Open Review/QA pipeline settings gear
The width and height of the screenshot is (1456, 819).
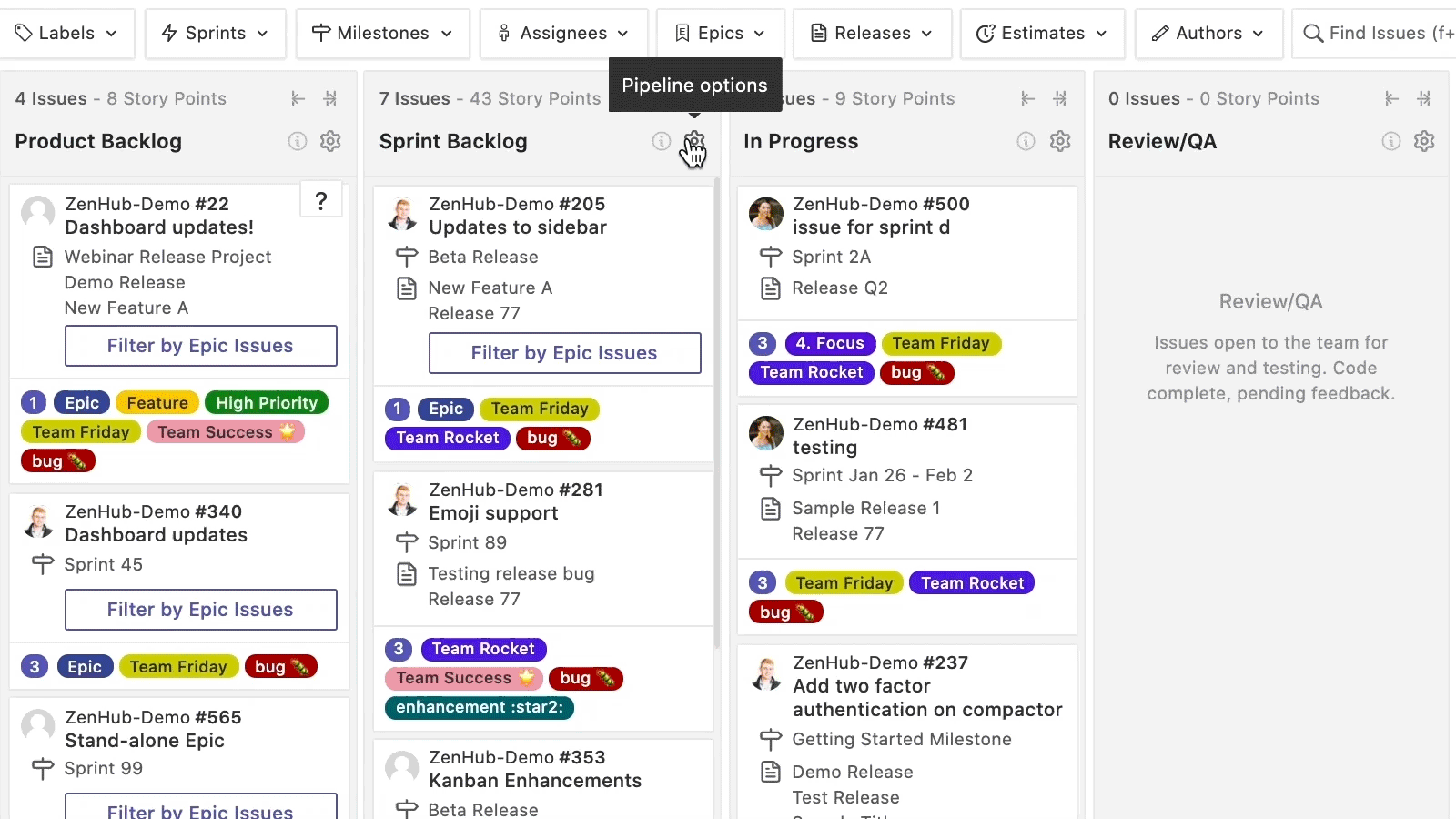pos(1424,141)
